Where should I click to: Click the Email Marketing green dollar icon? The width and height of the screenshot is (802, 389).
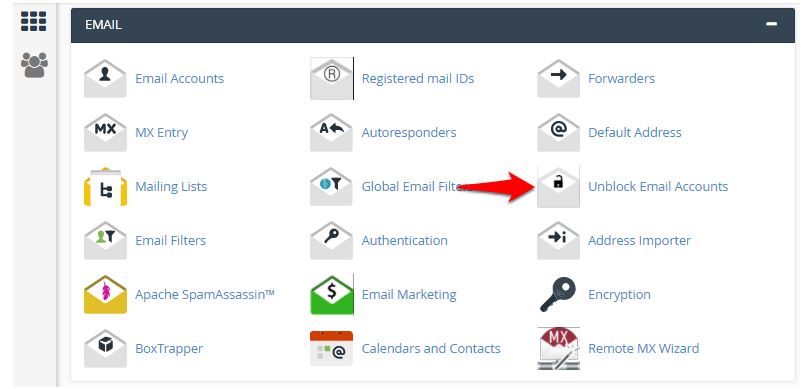[x=331, y=294]
